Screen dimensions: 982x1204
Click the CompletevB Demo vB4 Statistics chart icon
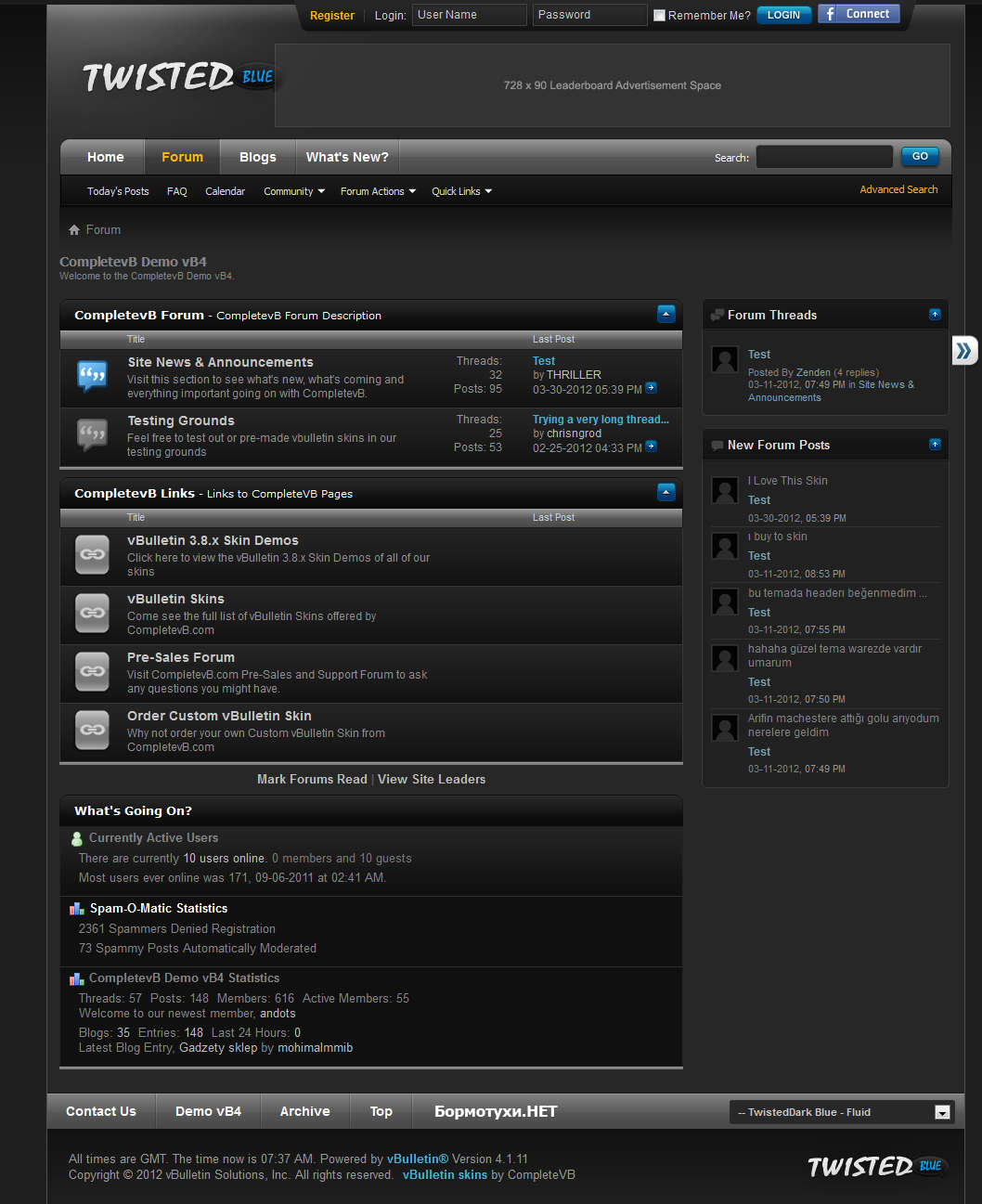tap(77, 978)
